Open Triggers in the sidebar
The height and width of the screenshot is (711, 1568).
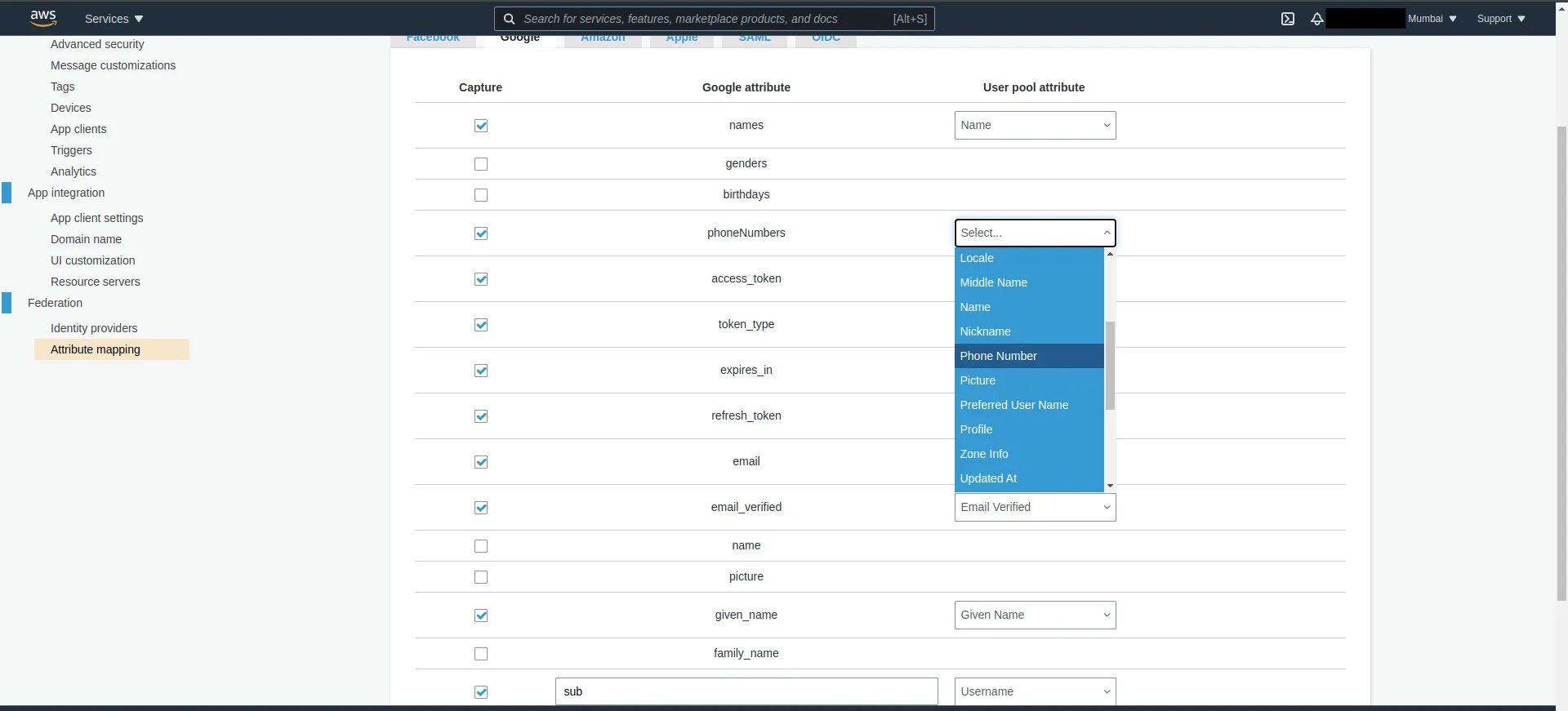[x=71, y=150]
